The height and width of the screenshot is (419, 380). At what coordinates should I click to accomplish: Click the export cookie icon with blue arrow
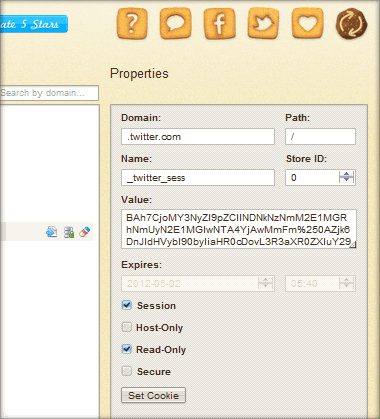(52, 232)
